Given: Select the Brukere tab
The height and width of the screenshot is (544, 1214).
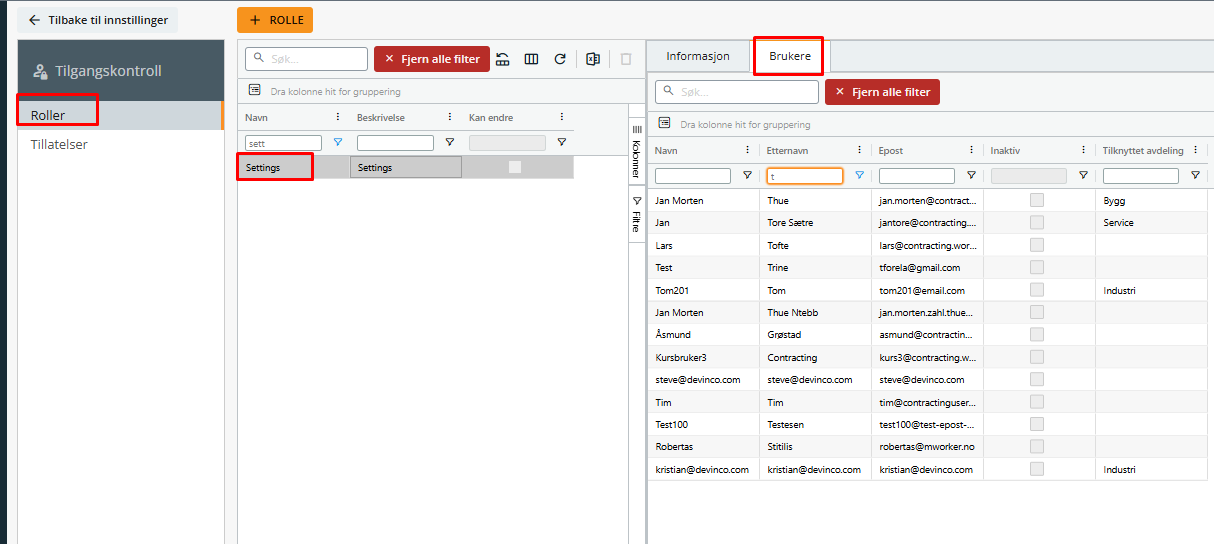Looking at the screenshot, I should (x=789, y=56).
